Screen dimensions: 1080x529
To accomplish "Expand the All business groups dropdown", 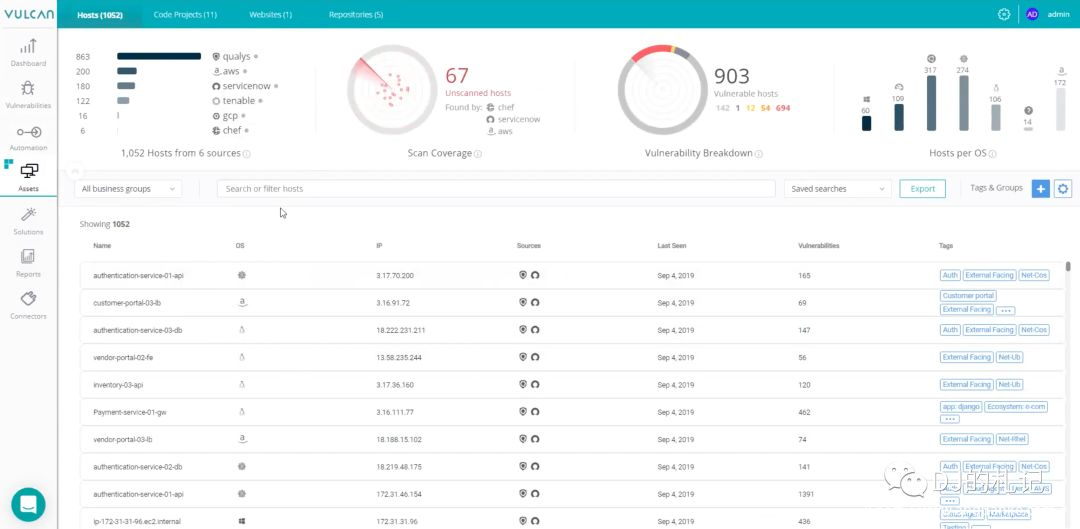I will (128, 189).
